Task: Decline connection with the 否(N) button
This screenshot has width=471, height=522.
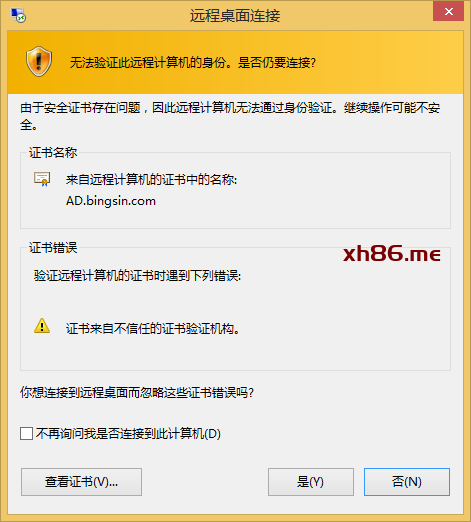Action: [407, 482]
